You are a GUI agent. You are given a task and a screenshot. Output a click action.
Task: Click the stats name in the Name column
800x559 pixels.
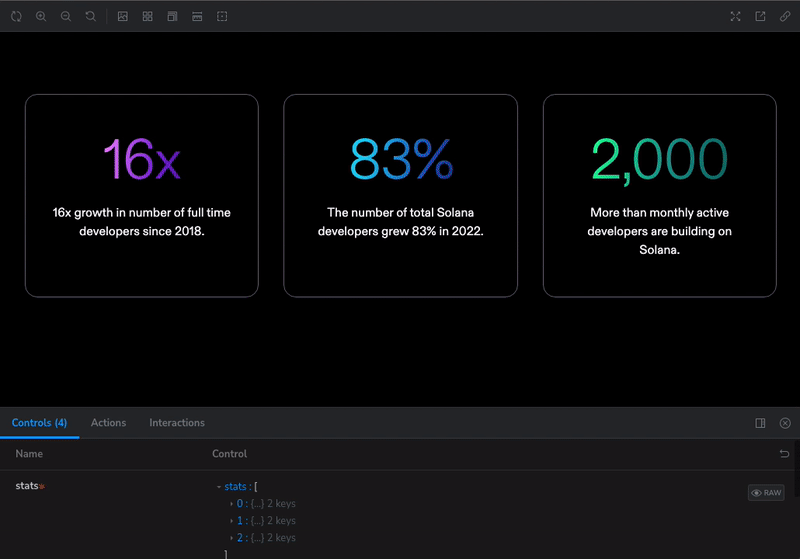(x=27, y=486)
